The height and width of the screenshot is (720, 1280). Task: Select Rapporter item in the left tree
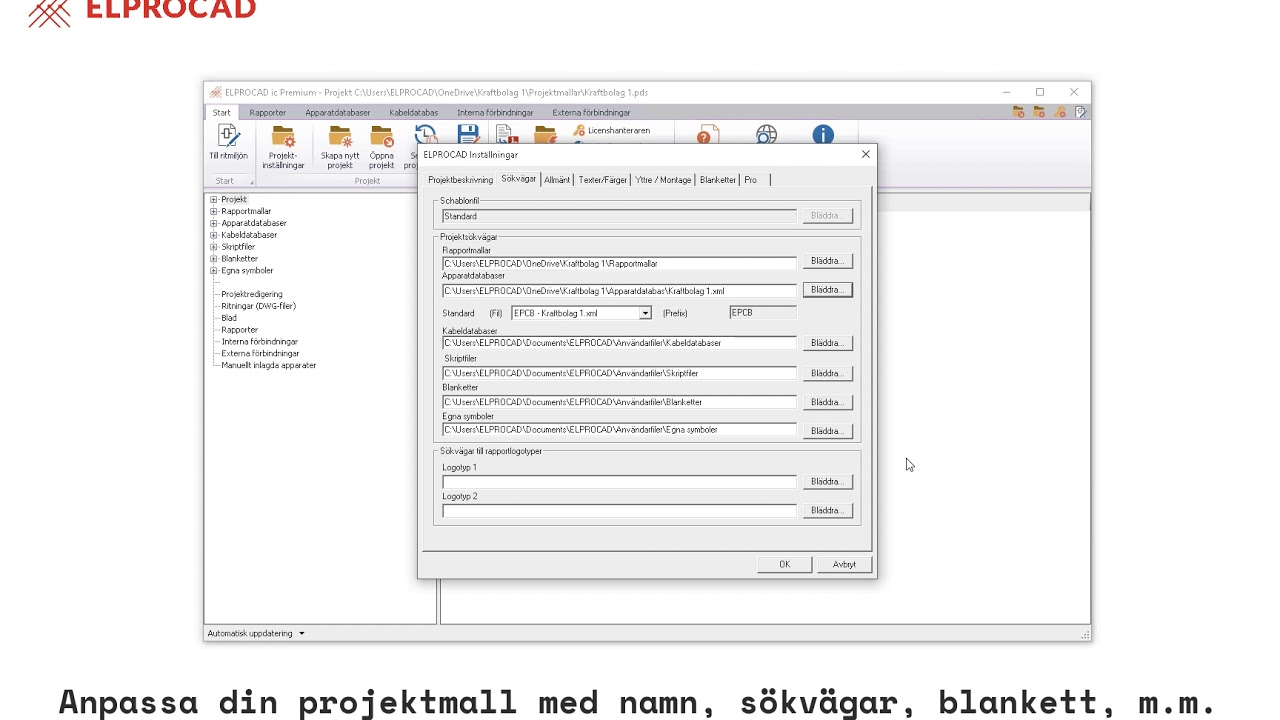240,330
